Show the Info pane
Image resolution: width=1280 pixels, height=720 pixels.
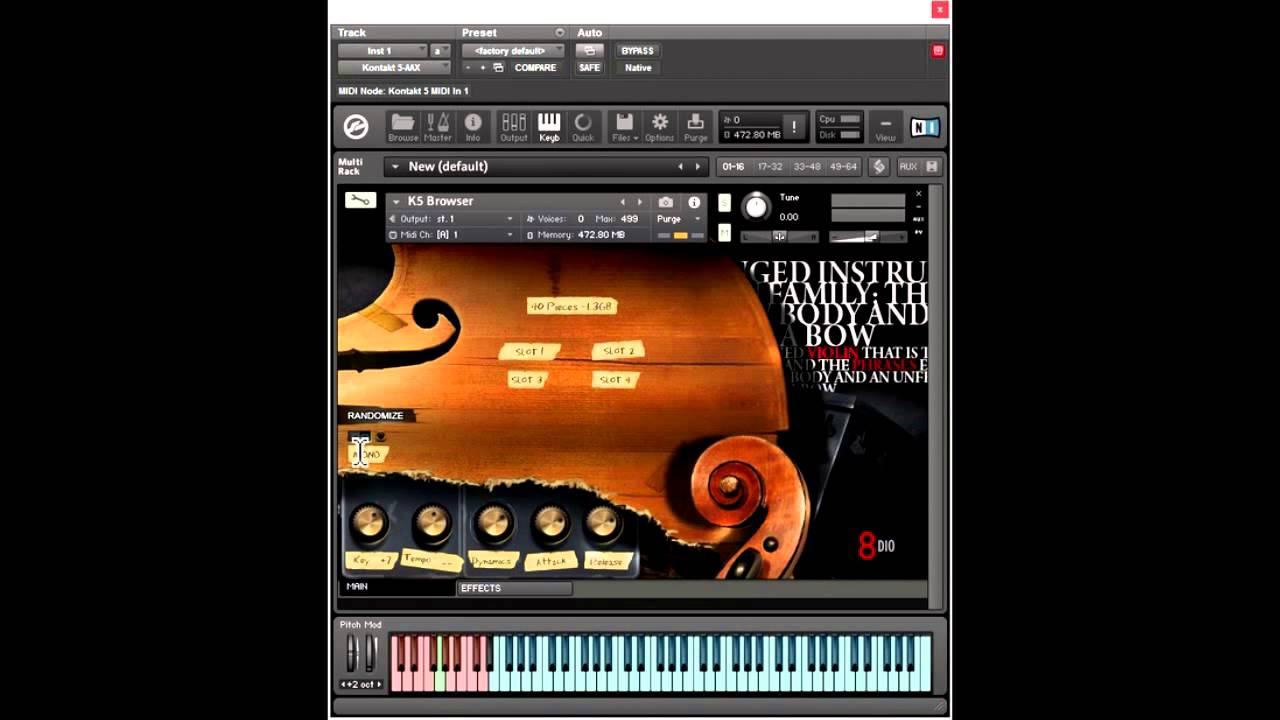coord(473,127)
